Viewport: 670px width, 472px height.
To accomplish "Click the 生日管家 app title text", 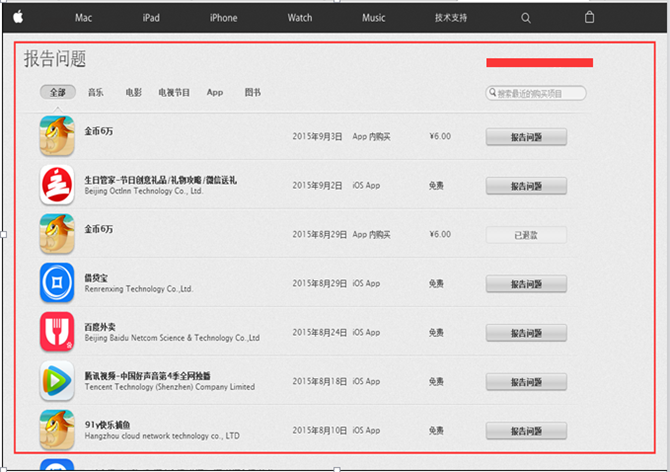I will tap(160, 180).
